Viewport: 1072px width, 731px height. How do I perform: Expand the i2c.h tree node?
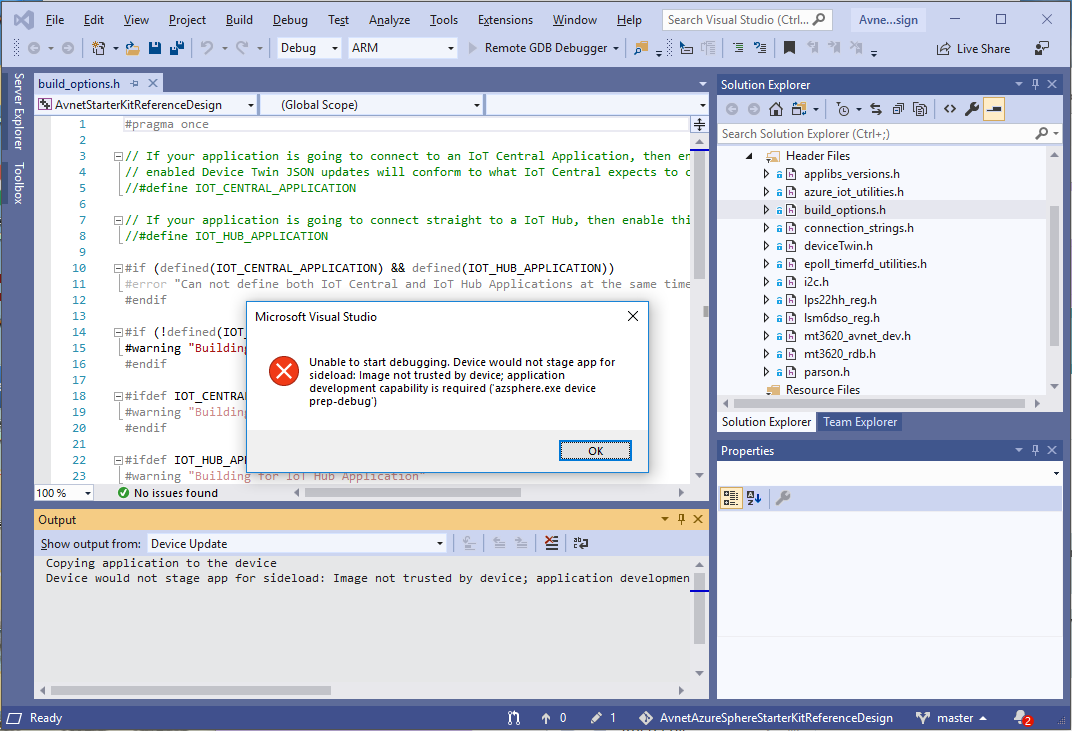767,282
